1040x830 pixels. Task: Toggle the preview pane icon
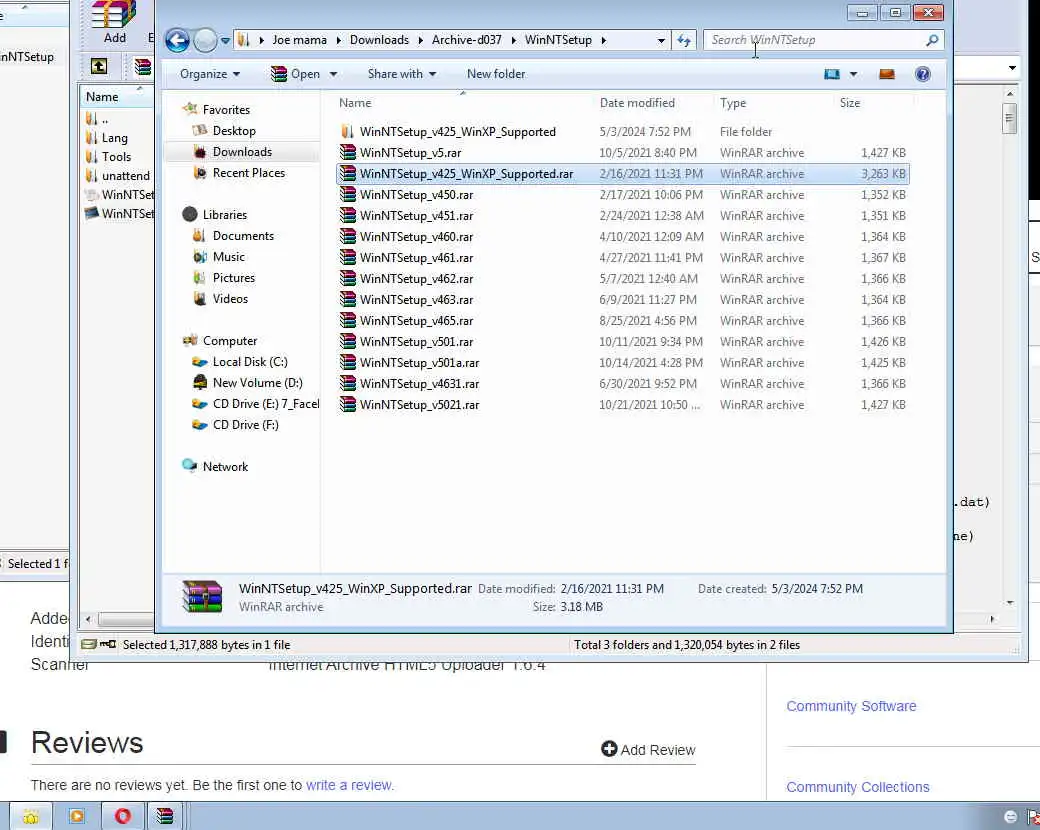point(887,74)
